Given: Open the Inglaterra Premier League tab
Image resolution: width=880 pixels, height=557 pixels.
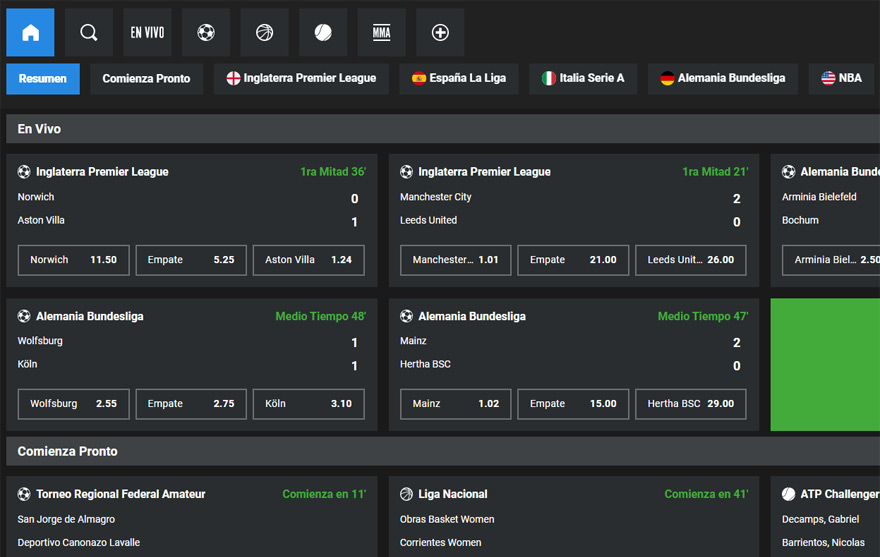Looking at the screenshot, I should click(301, 78).
